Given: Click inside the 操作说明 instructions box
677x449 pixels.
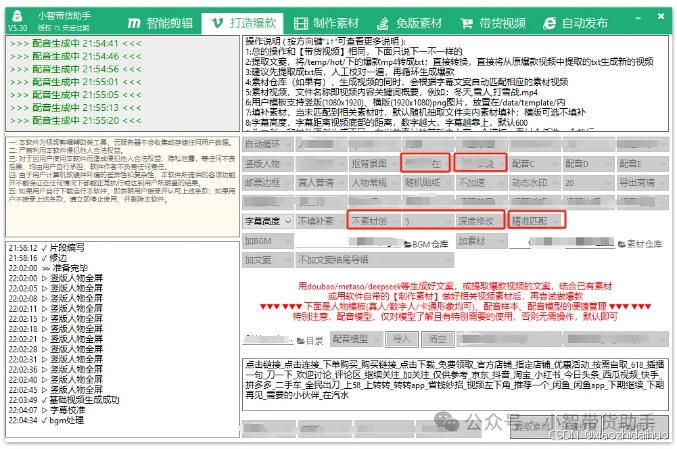Looking at the screenshot, I should point(456,83).
